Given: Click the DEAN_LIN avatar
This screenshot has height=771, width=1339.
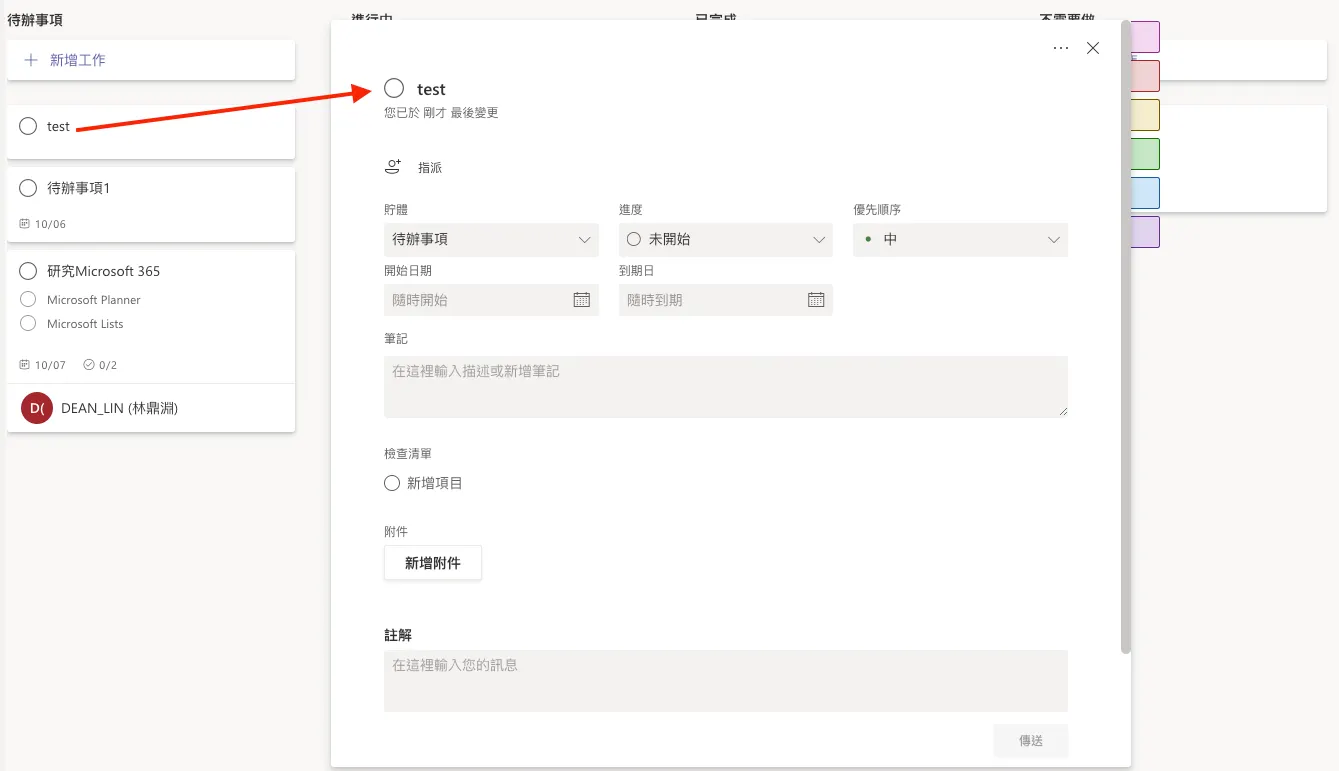Looking at the screenshot, I should 37,408.
